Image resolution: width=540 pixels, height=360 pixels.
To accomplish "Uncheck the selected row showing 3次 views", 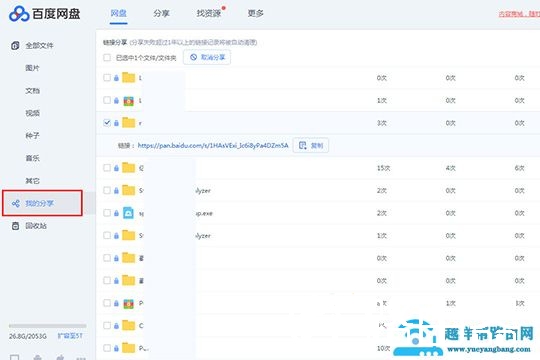I will tap(107, 123).
